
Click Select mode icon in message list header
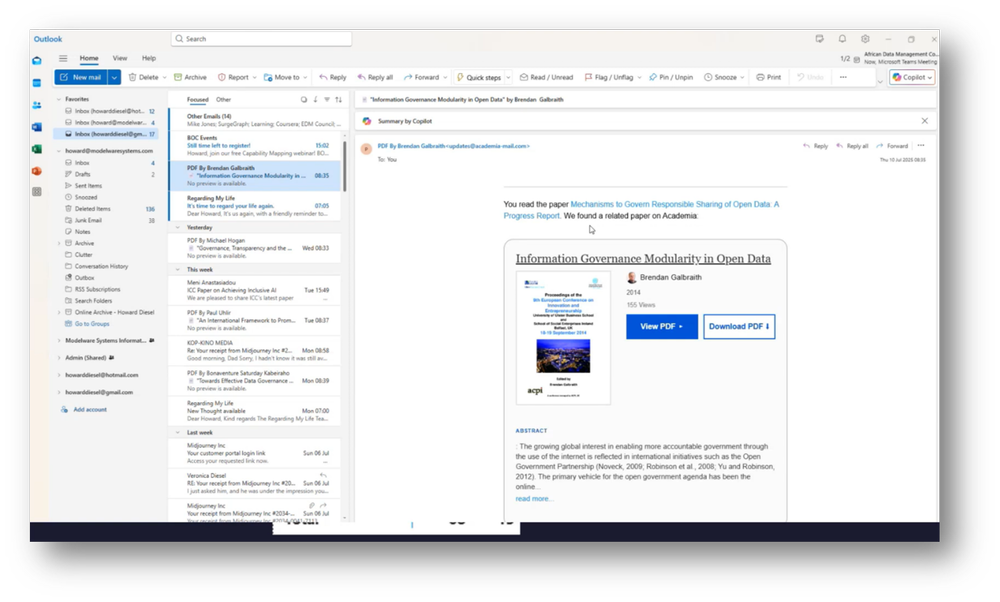coord(304,99)
